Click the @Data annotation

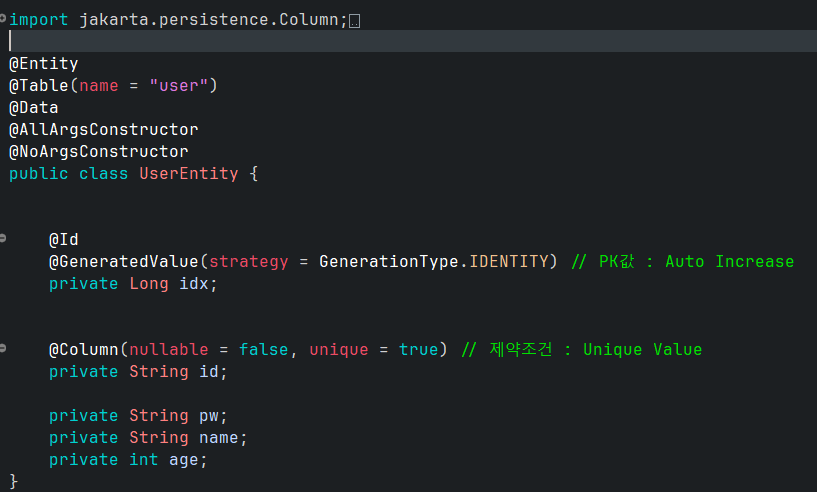[34, 108]
